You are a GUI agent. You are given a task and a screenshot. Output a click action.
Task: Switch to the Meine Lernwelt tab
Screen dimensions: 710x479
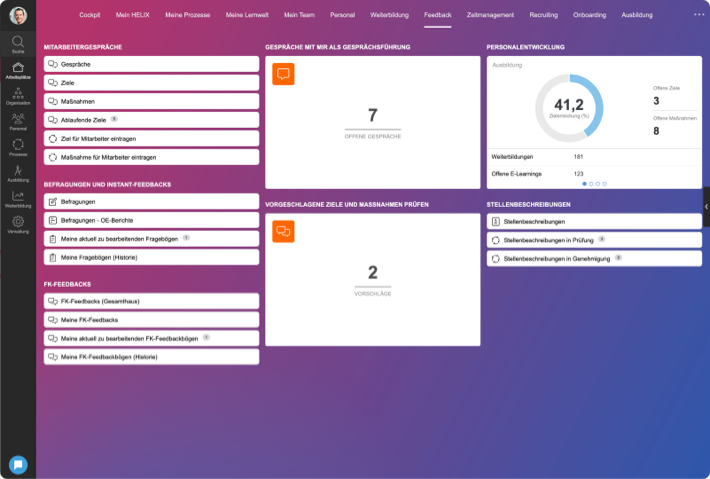click(247, 15)
